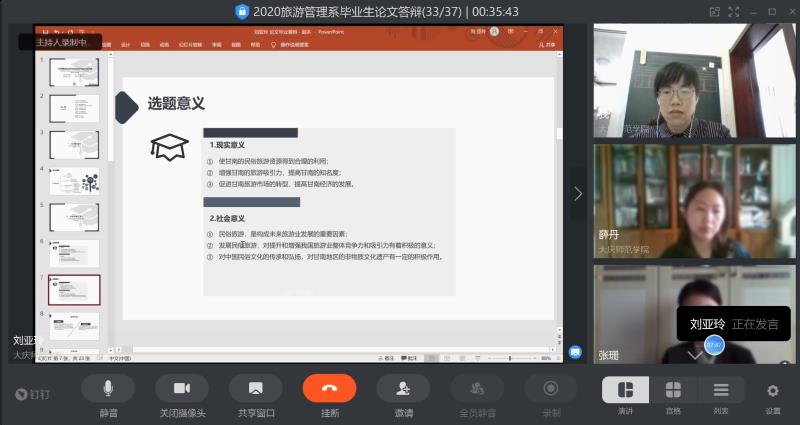800x425 pixels.
Task: Expand the down chevron on 张珊's video tile
Action: [695, 354]
